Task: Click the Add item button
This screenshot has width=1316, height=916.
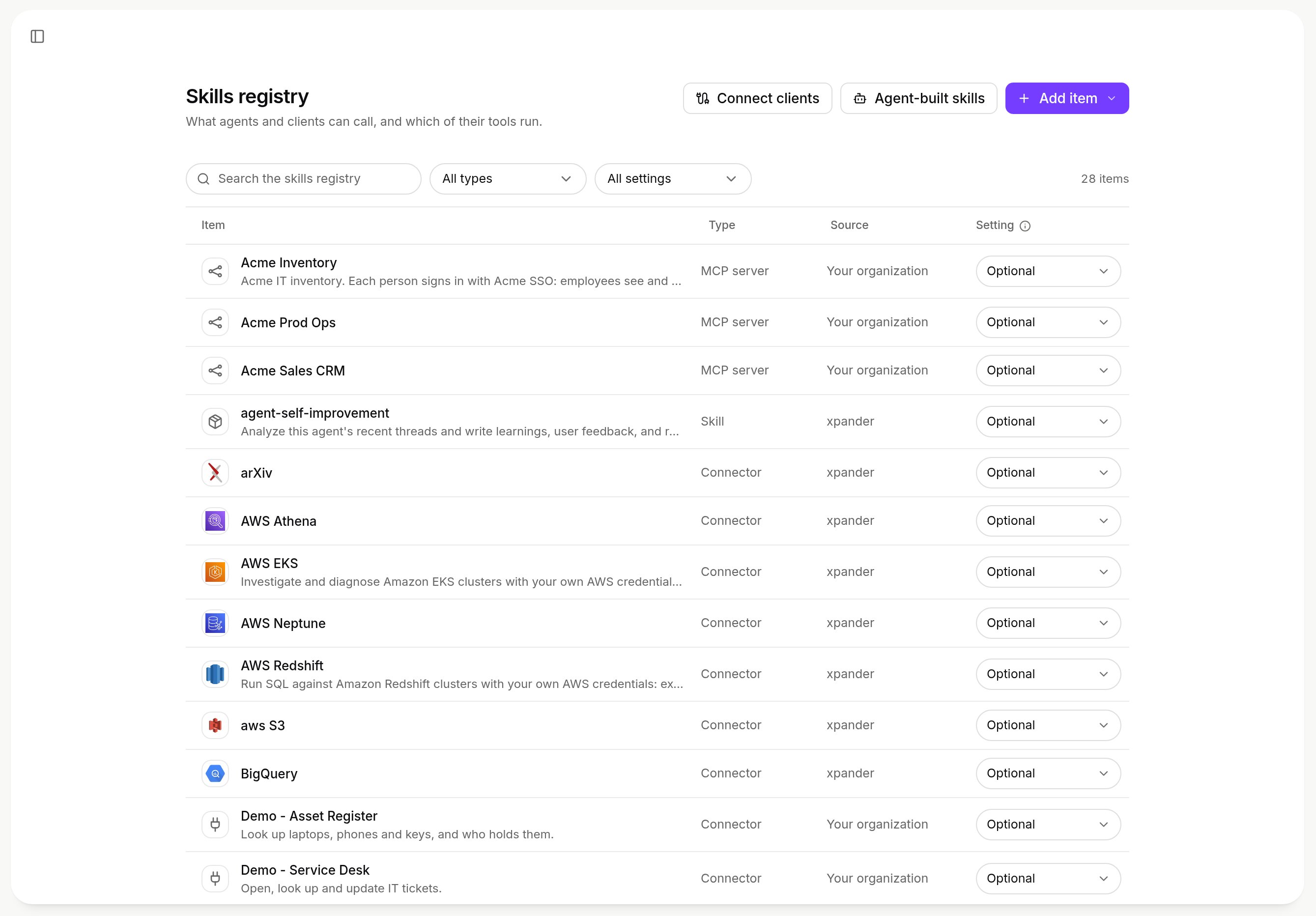Action: click(1067, 98)
